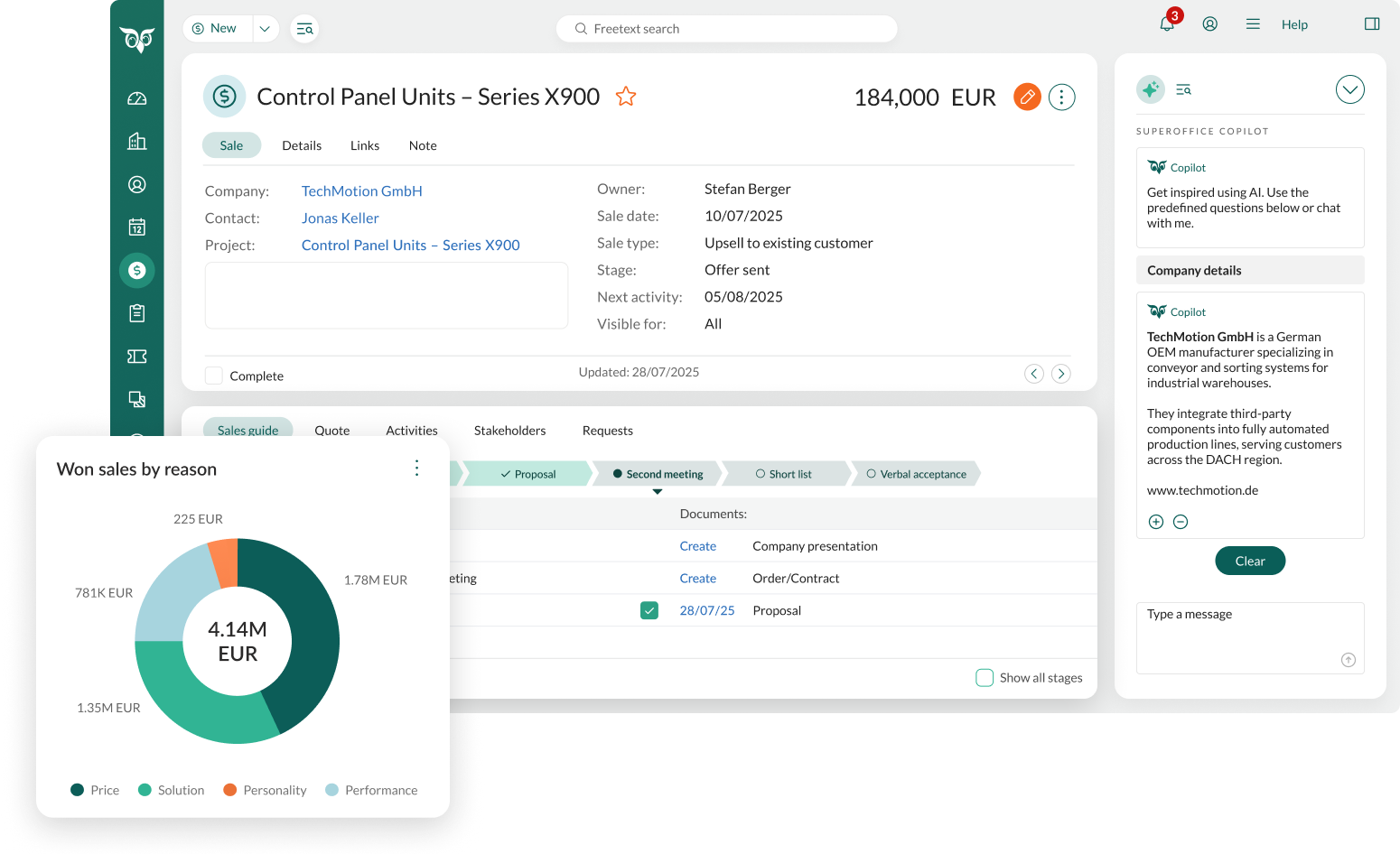Image resolution: width=1400 pixels, height=854 pixels.
Task: Mark sale as favorite with star icon
Action: coord(626,97)
